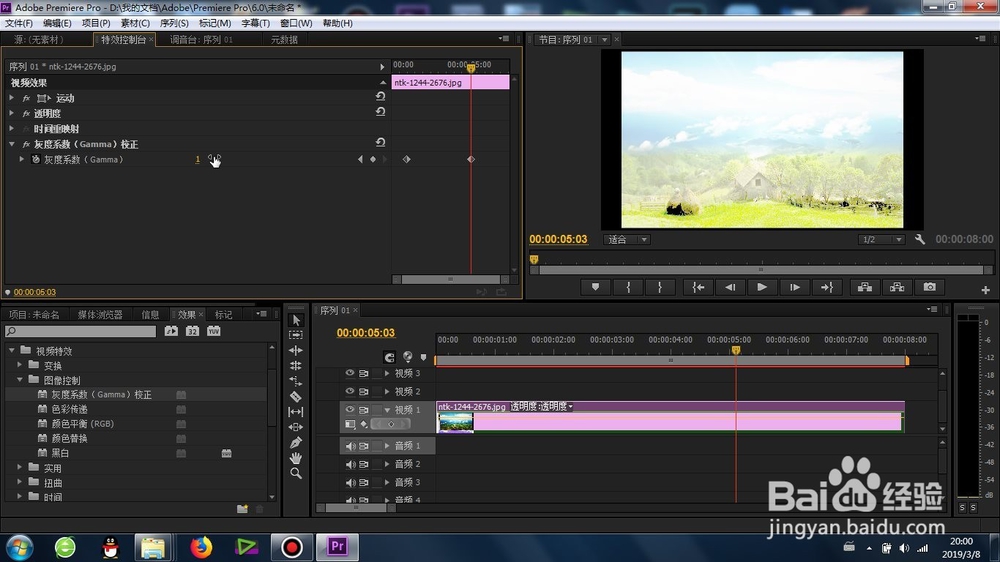Click the Lift button
Viewport: 1000px width, 562px height.
tap(865, 287)
